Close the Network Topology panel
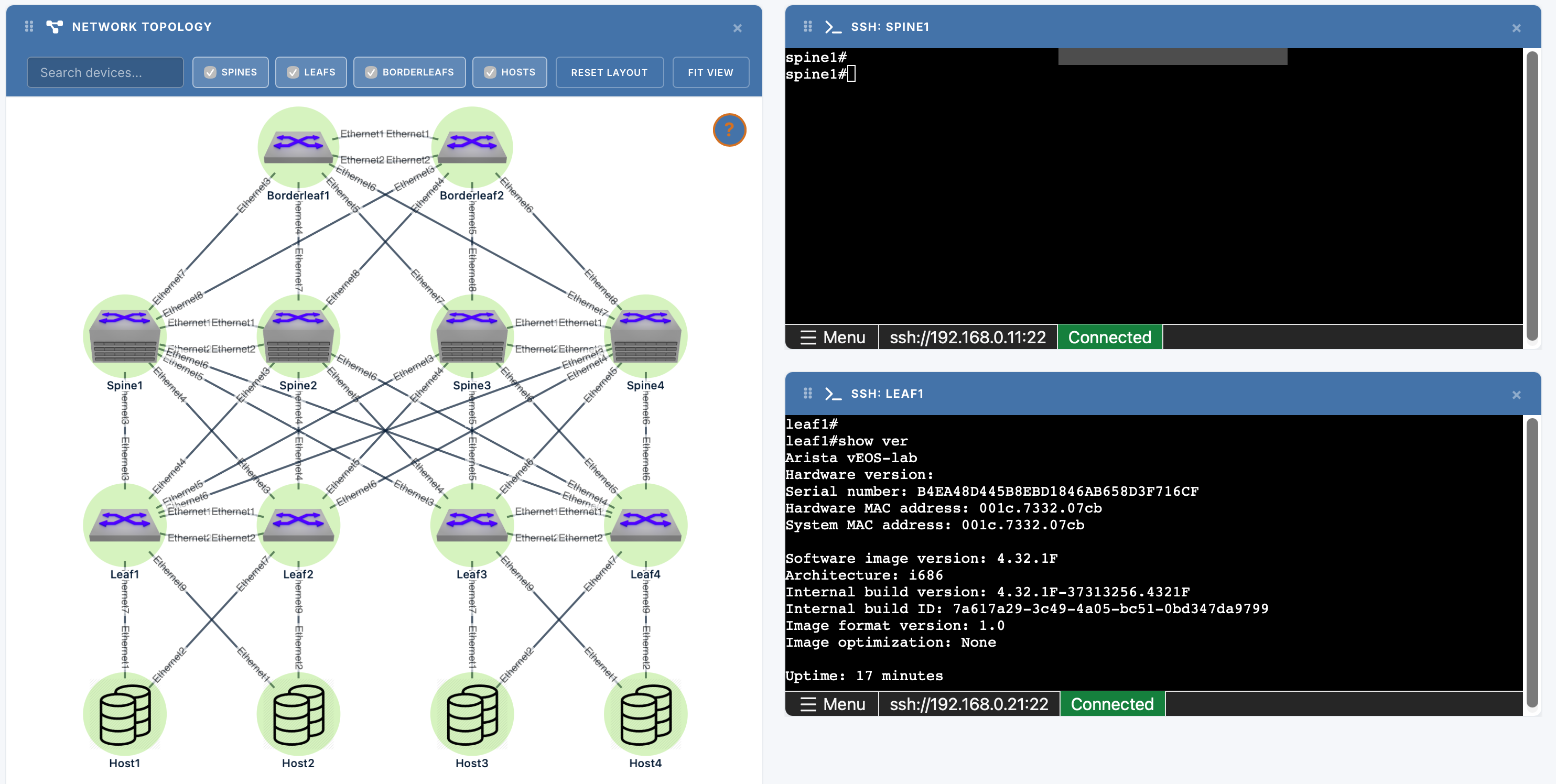Screen dimensions: 1556x784 737,28
